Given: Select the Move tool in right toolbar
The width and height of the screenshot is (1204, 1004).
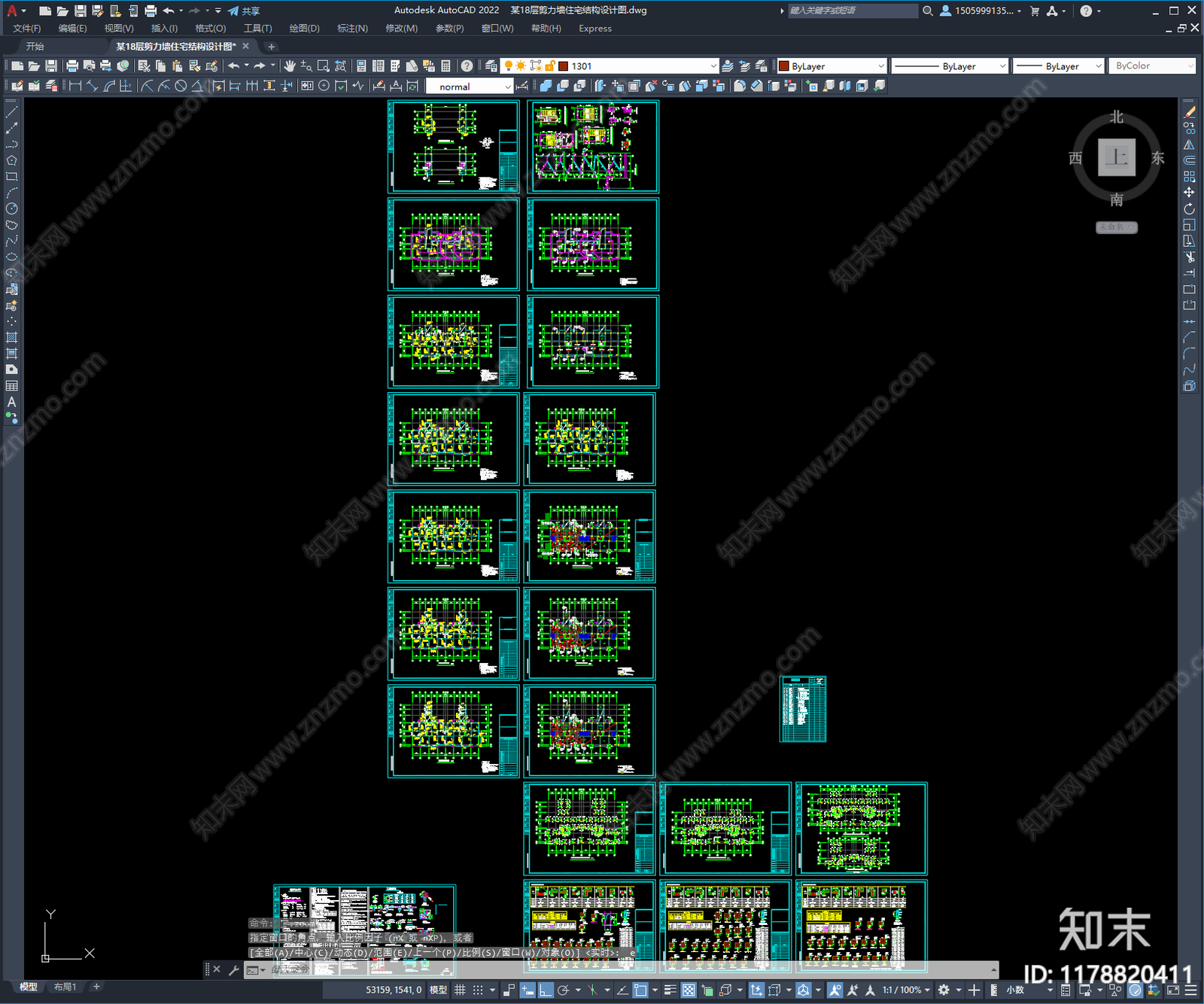Looking at the screenshot, I should pyautogui.click(x=1189, y=193).
